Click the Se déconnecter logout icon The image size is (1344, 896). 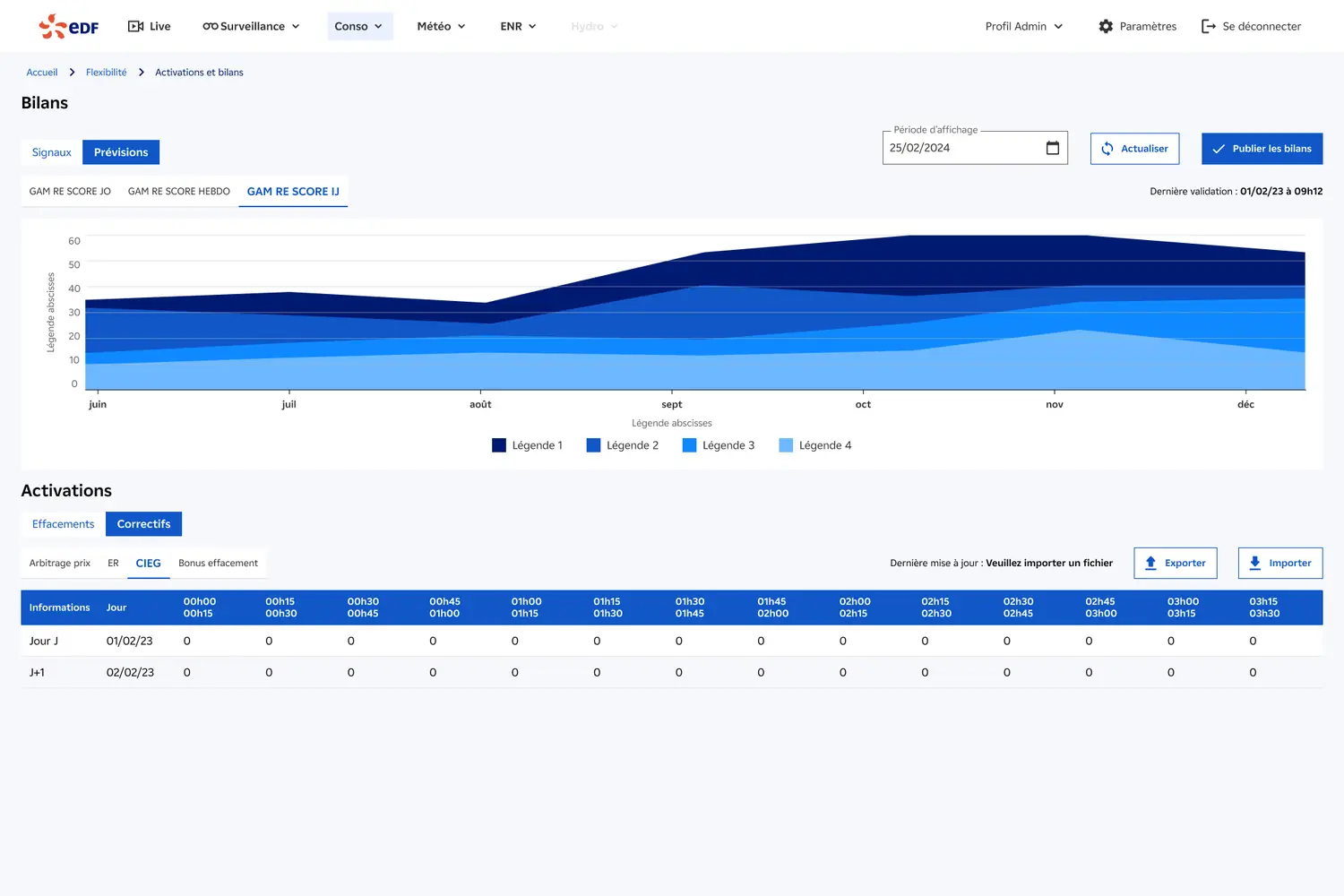point(1209,26)
